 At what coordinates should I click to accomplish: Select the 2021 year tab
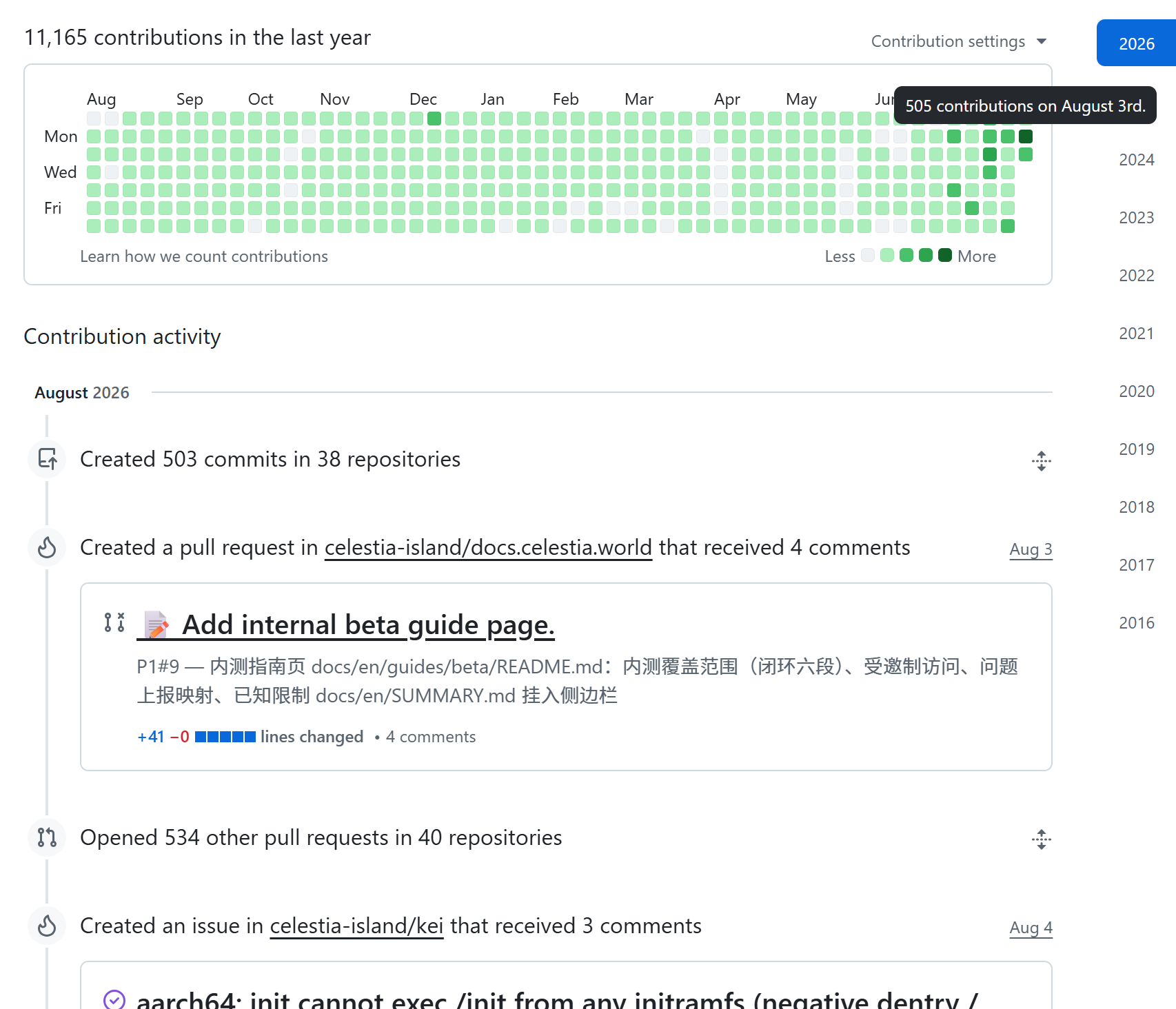1137,334
